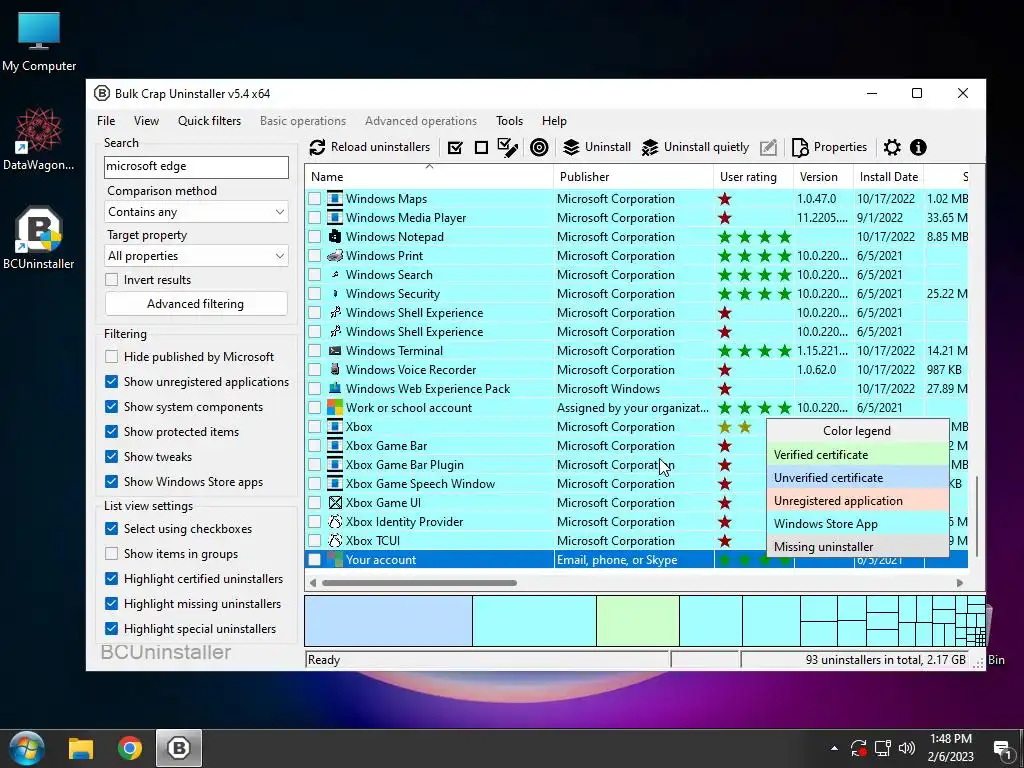Click the Uninstall layers icon
This screenshot has width=1024, height=768.
click(x=571, y=148)
